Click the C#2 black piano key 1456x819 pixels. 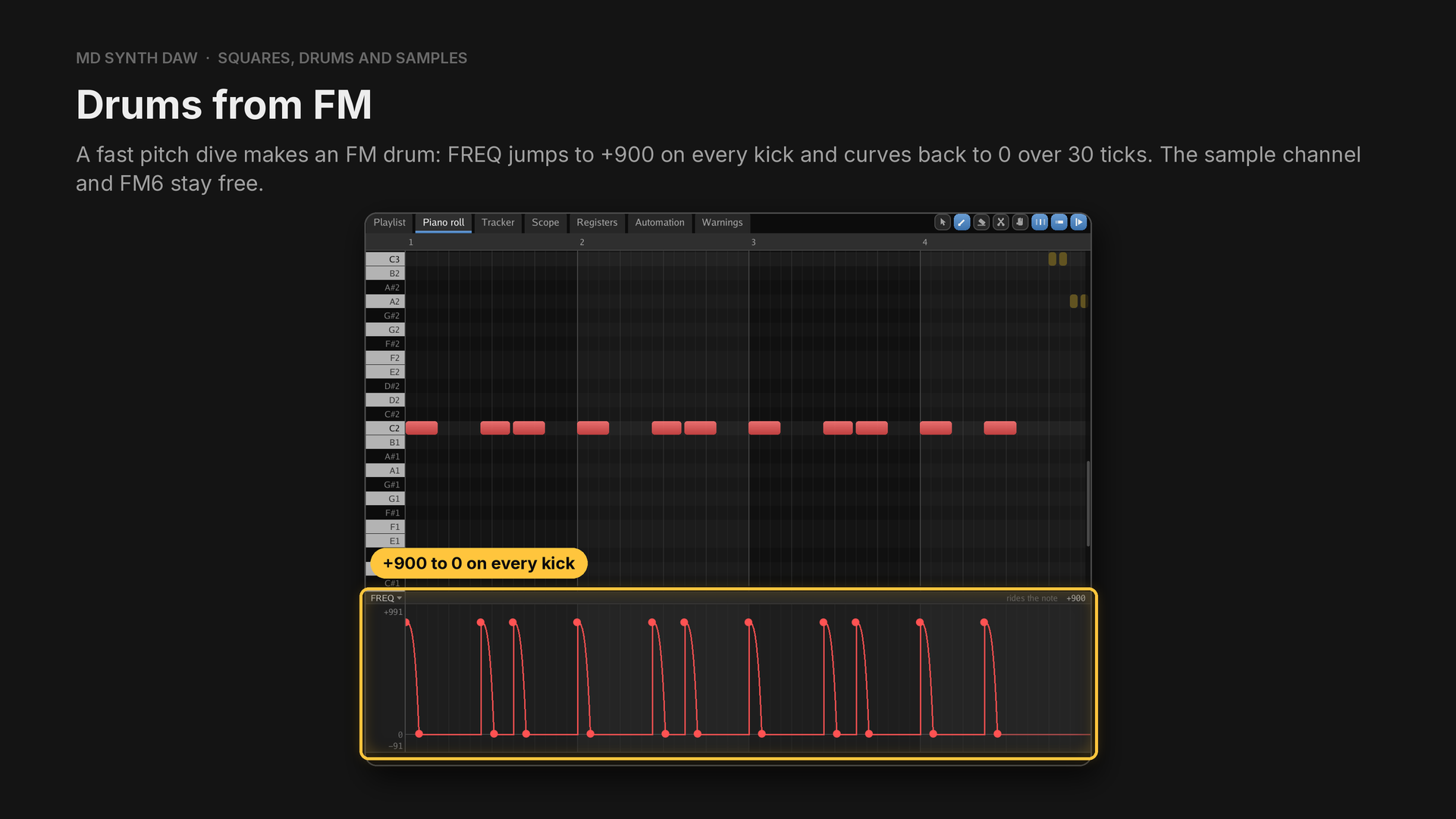tap(385, 414)
